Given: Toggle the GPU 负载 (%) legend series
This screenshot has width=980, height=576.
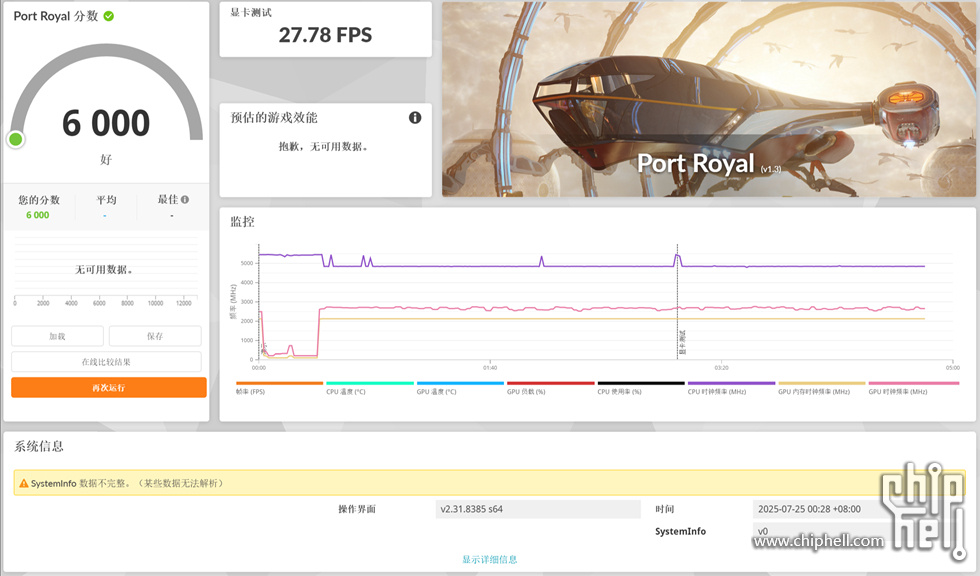Looking at the screenshot, I should point(550,388).
